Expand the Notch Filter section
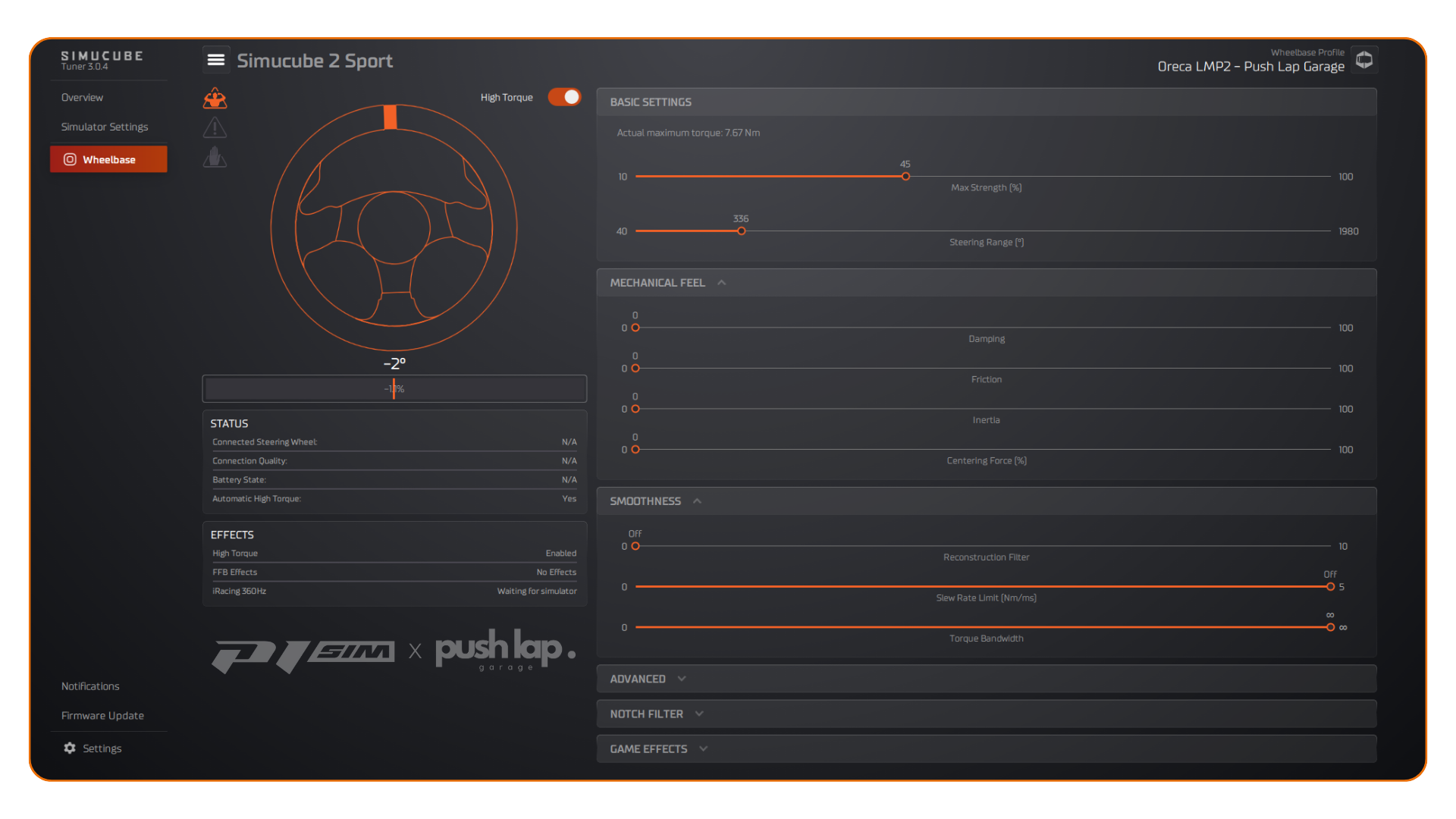Image resolution: width=1456 pixels, height=819 pixels. (699, 714)
